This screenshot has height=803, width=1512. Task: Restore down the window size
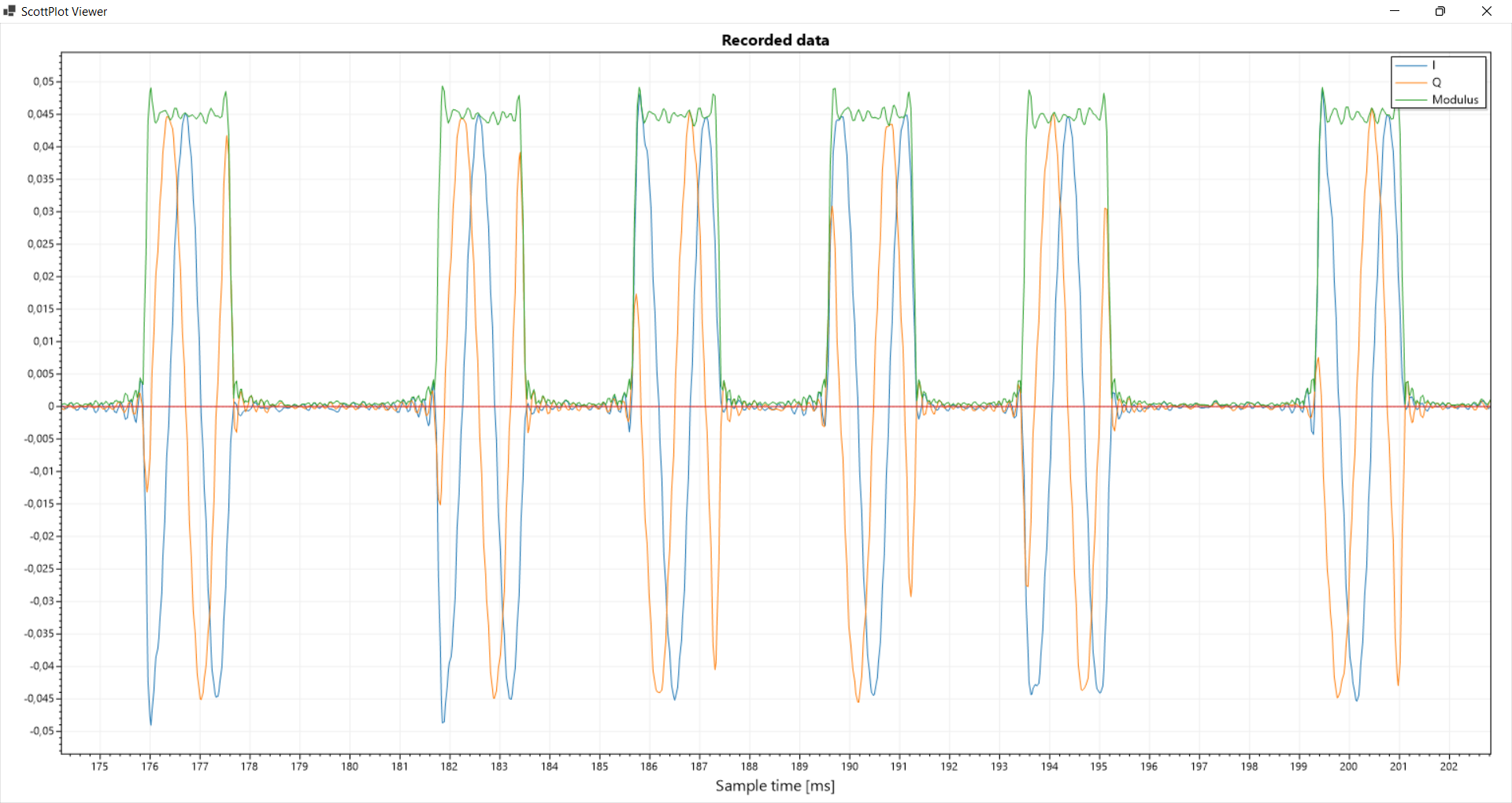pyautogui.click(x=1440, y=11)
